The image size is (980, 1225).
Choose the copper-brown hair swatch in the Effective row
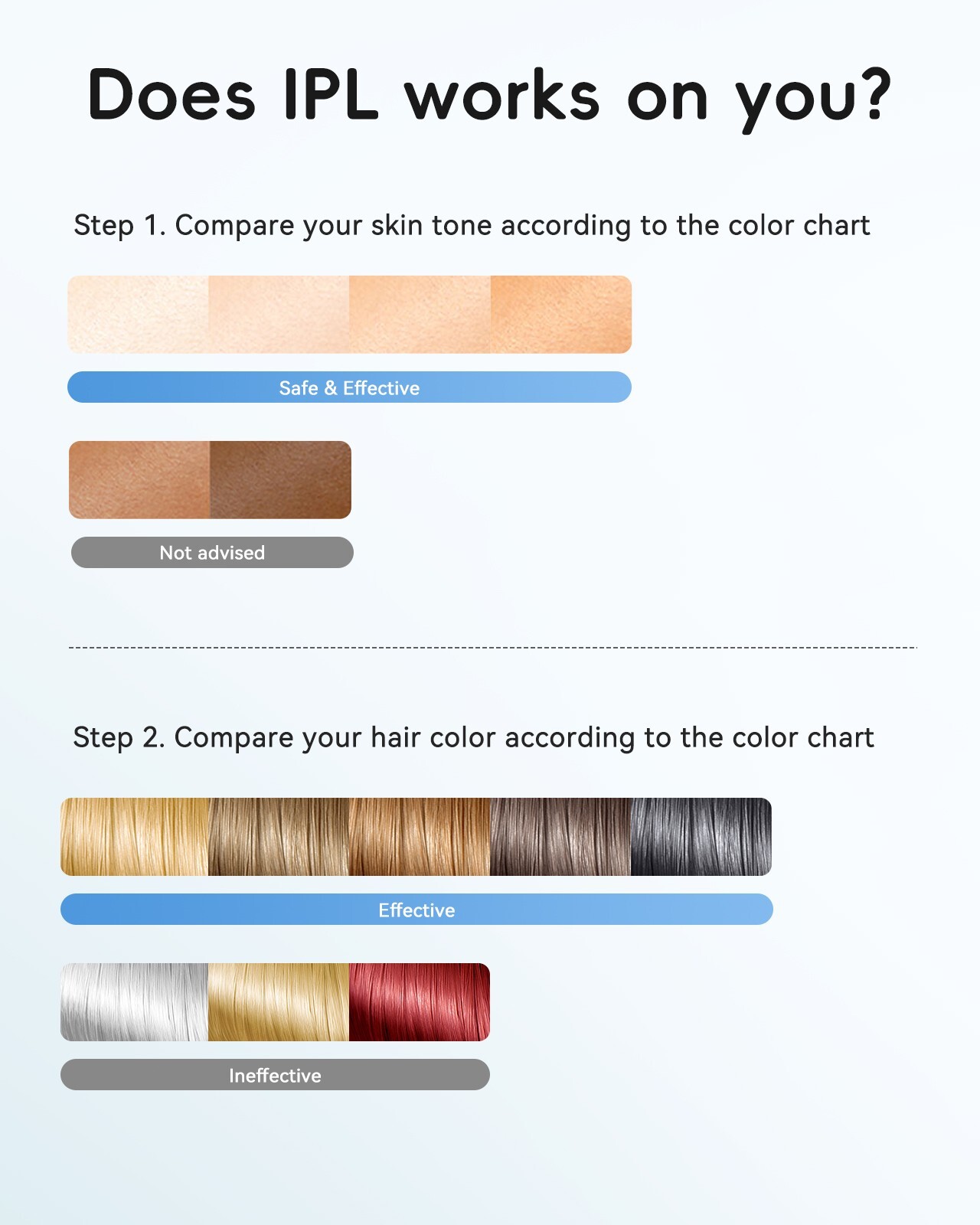[x=420, y=837]
